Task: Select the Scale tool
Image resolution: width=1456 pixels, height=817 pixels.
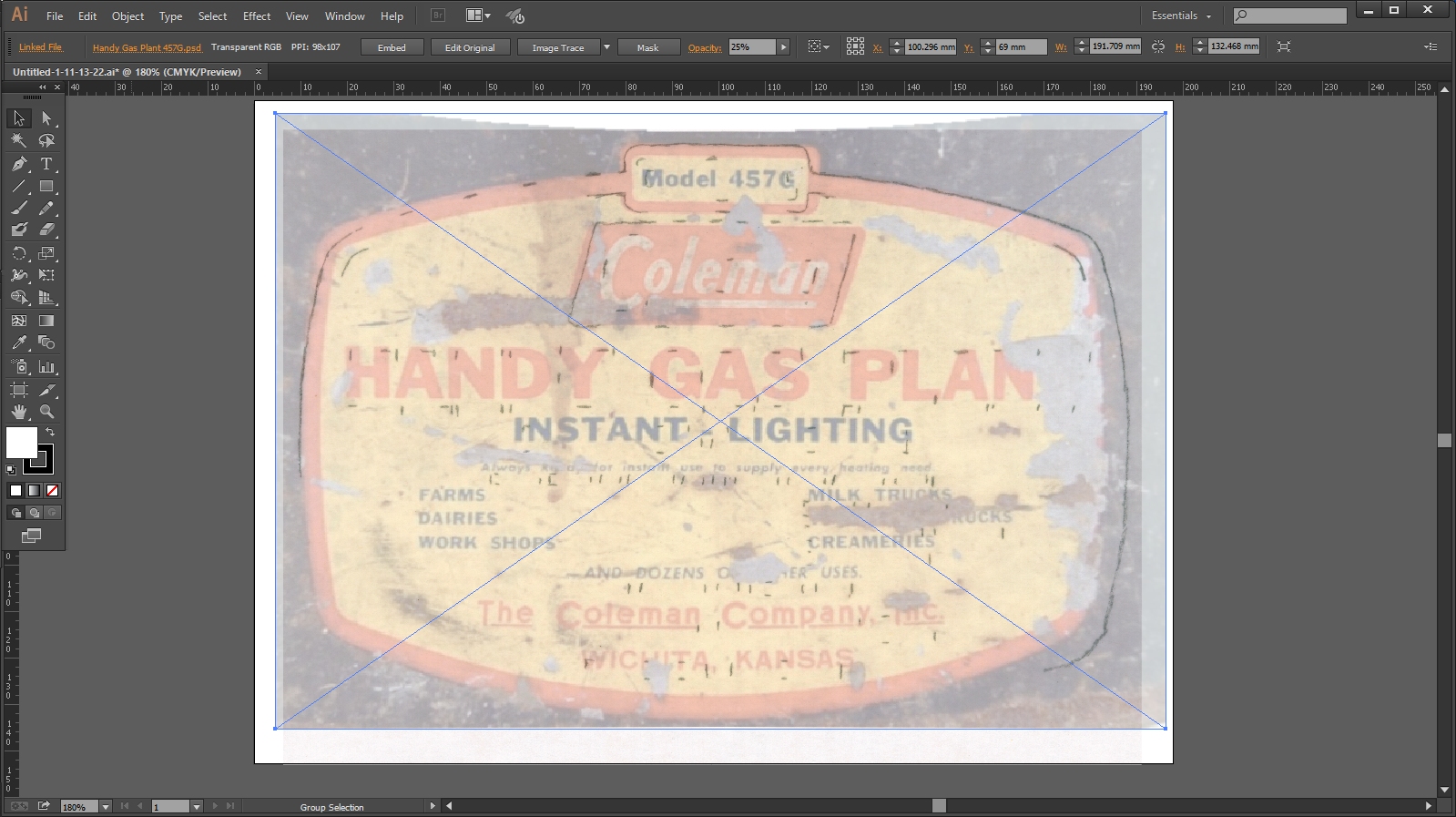Action: (x=46, y=253)
